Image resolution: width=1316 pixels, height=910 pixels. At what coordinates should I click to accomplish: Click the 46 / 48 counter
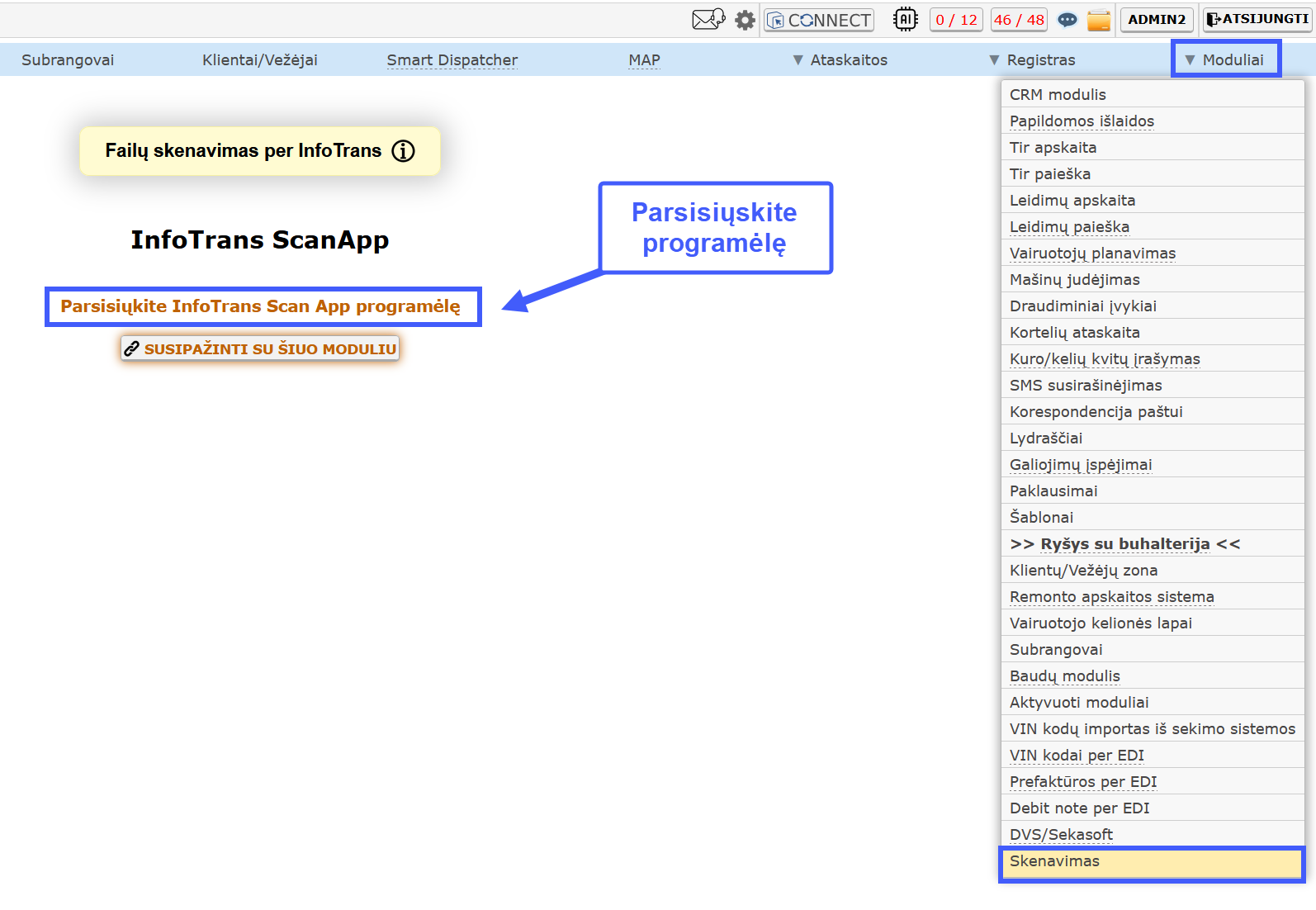[1020, 20]
